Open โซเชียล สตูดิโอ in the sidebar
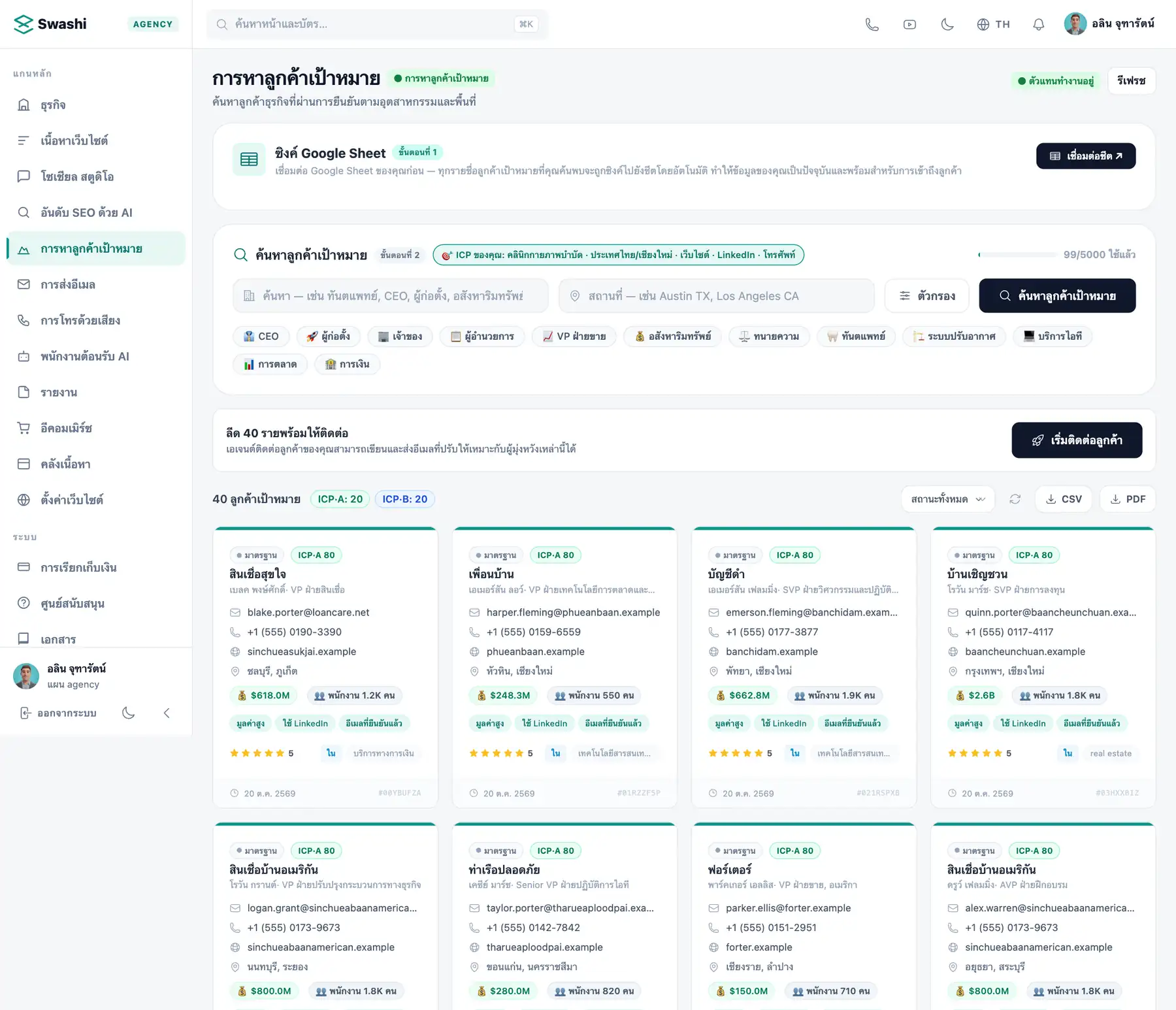This screenshot has width=1176, height=1010. click(96, 176)
